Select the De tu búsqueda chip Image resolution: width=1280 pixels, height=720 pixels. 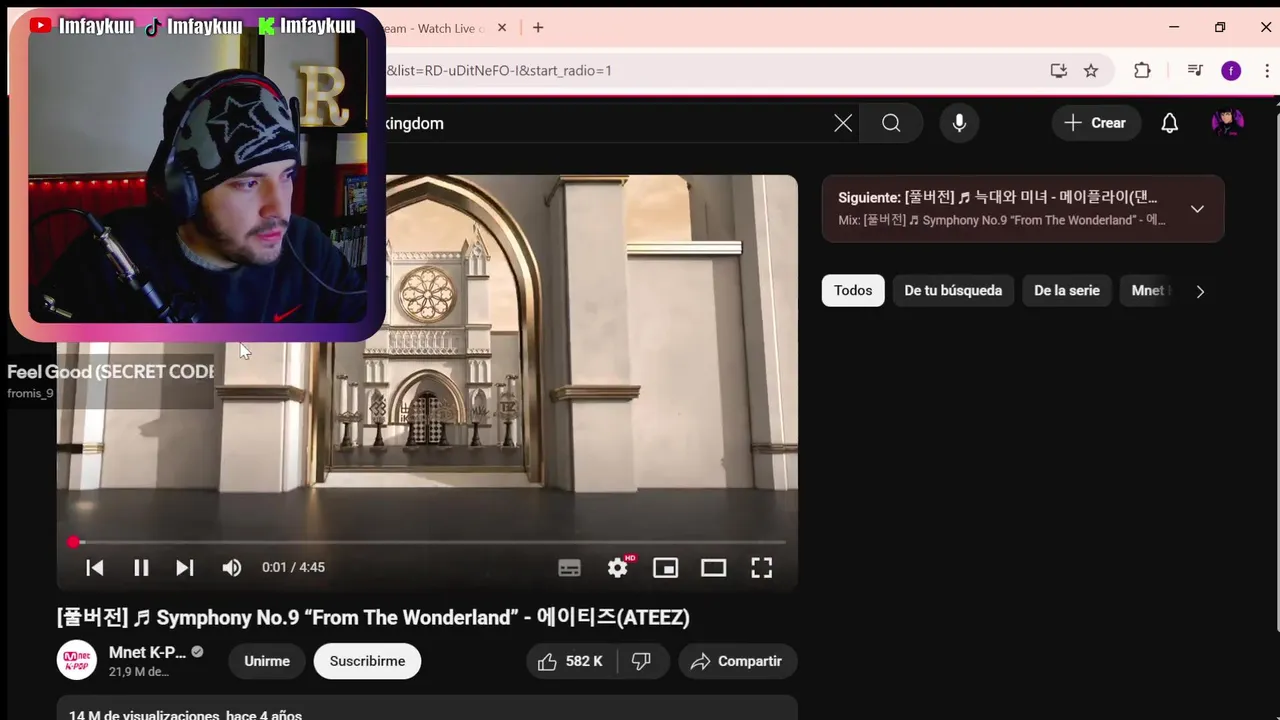tap(953, 291)
